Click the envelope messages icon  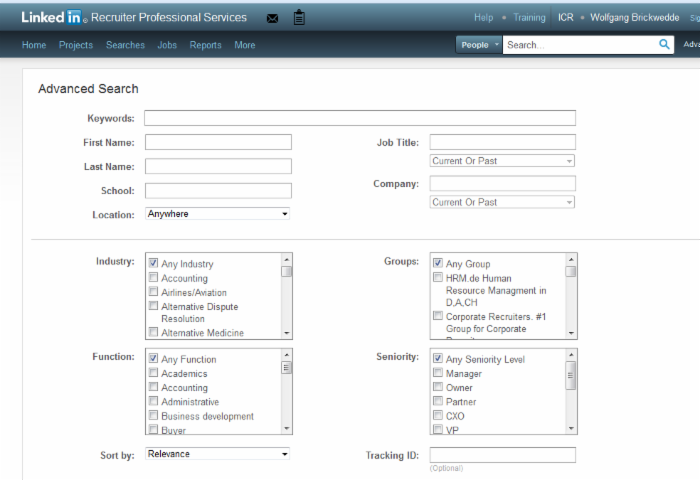pos(273,18)
